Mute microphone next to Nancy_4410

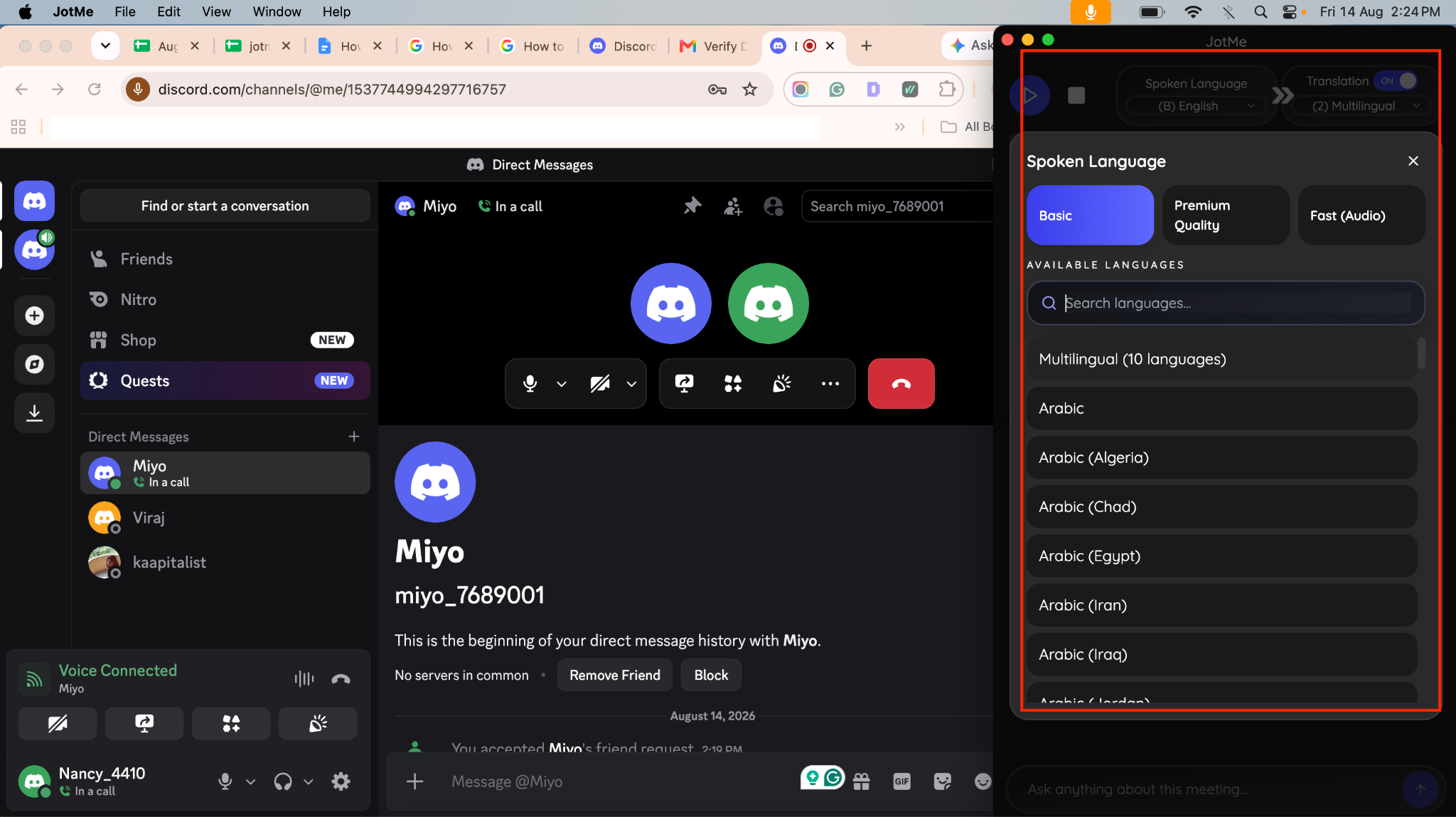(225, 781)
